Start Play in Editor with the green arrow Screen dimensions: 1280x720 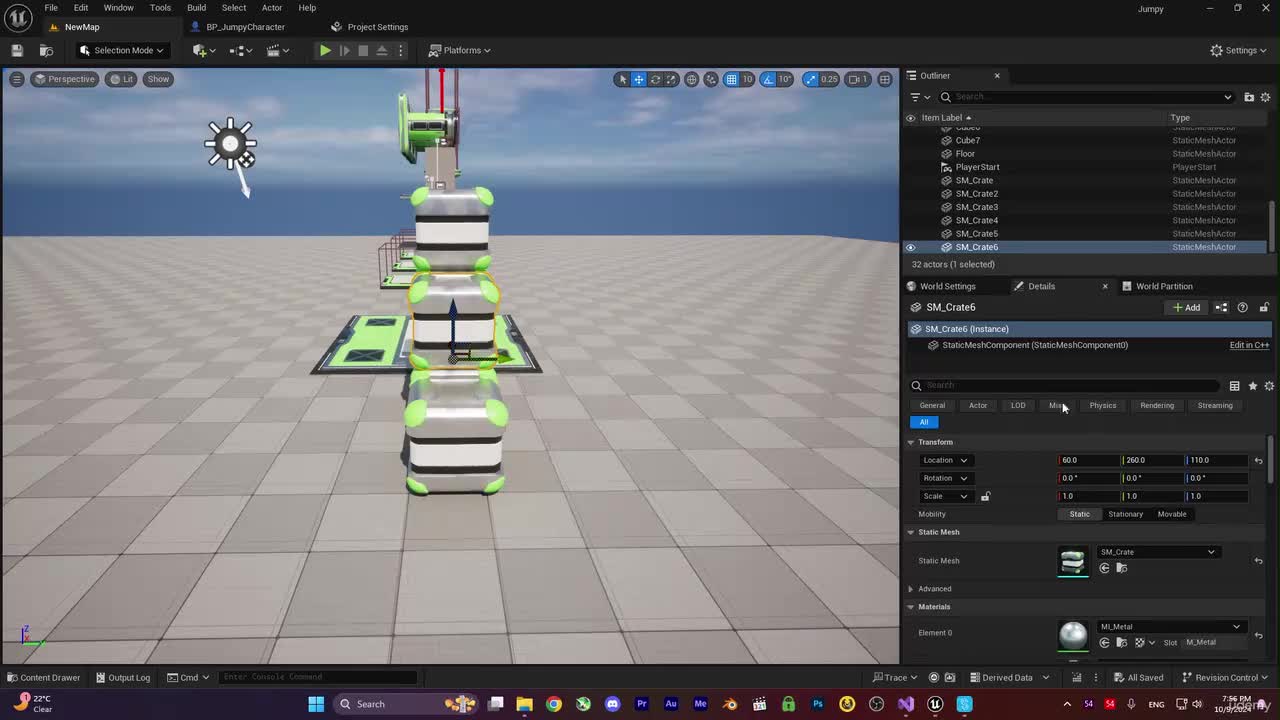click(325, 50)
